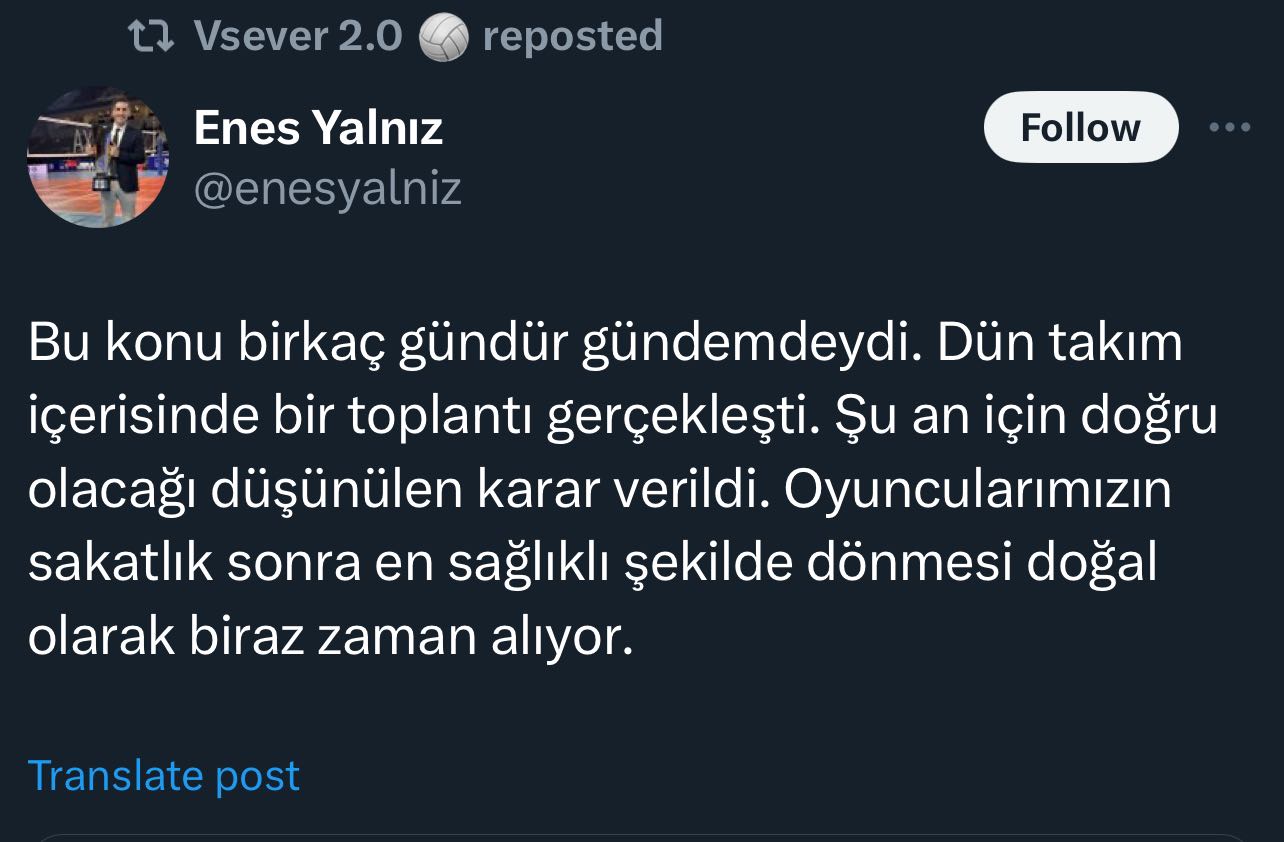
Task: Click the volleyball emoji beside Vsever 2.0
Action: click(x=442, y=38)
